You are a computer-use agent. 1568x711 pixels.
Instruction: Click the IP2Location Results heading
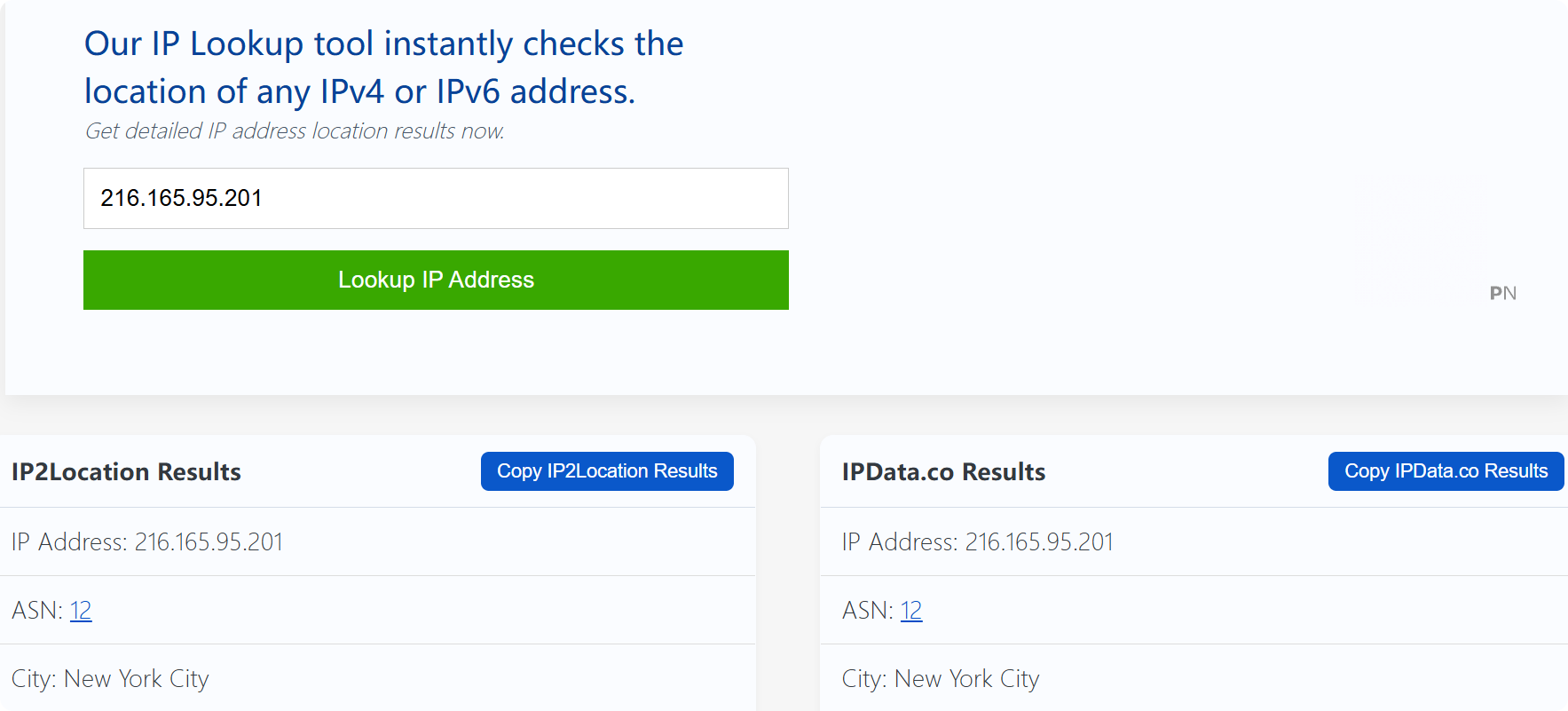[x=126, y=472]
